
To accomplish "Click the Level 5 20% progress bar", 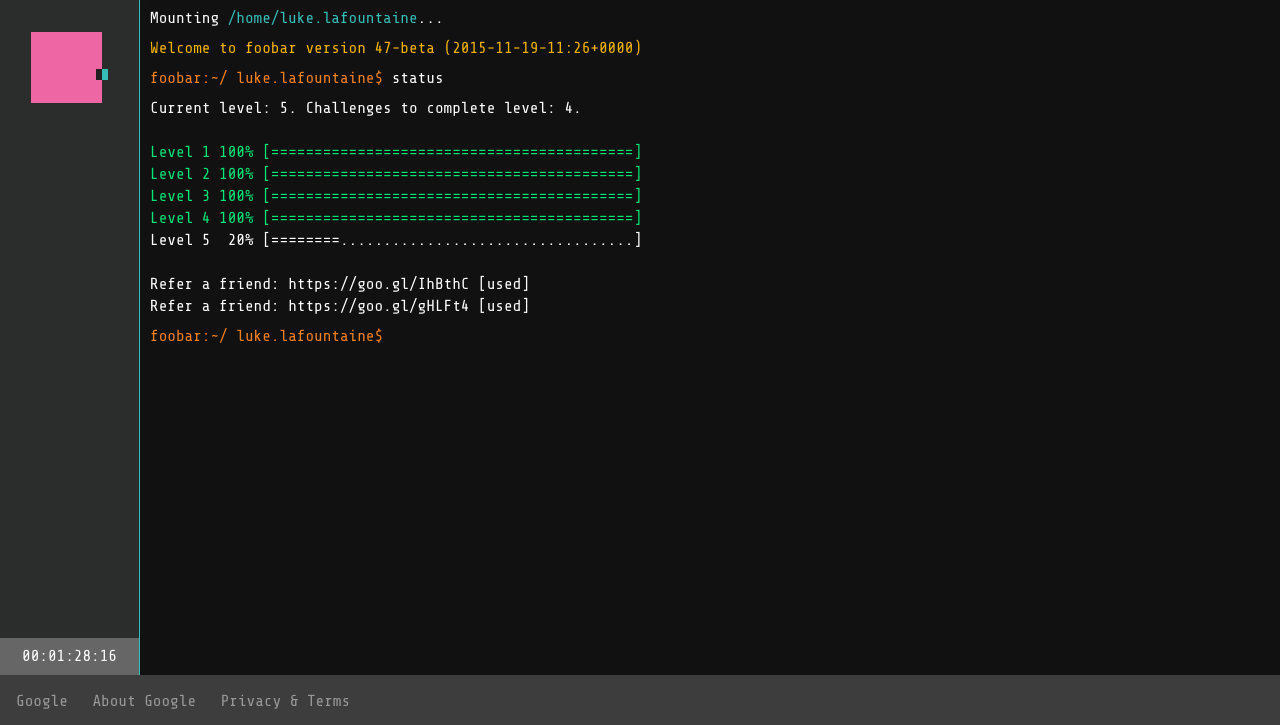I will (451, 240).
